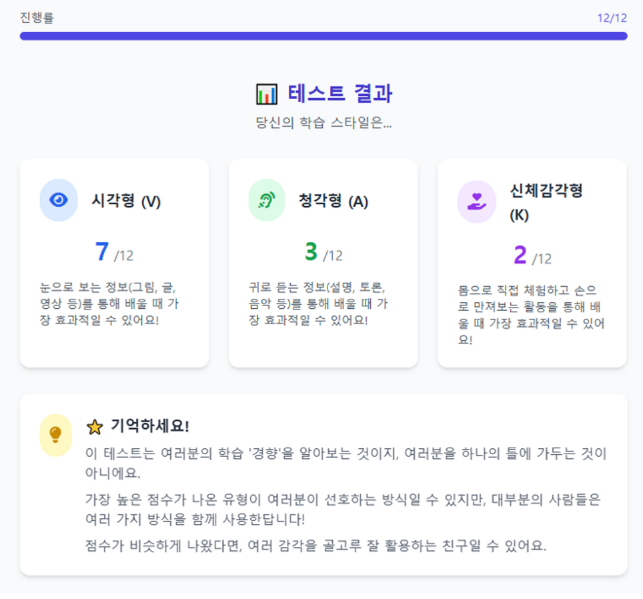
Task: Click the 테스트 결과 heading
Action: 340,94
